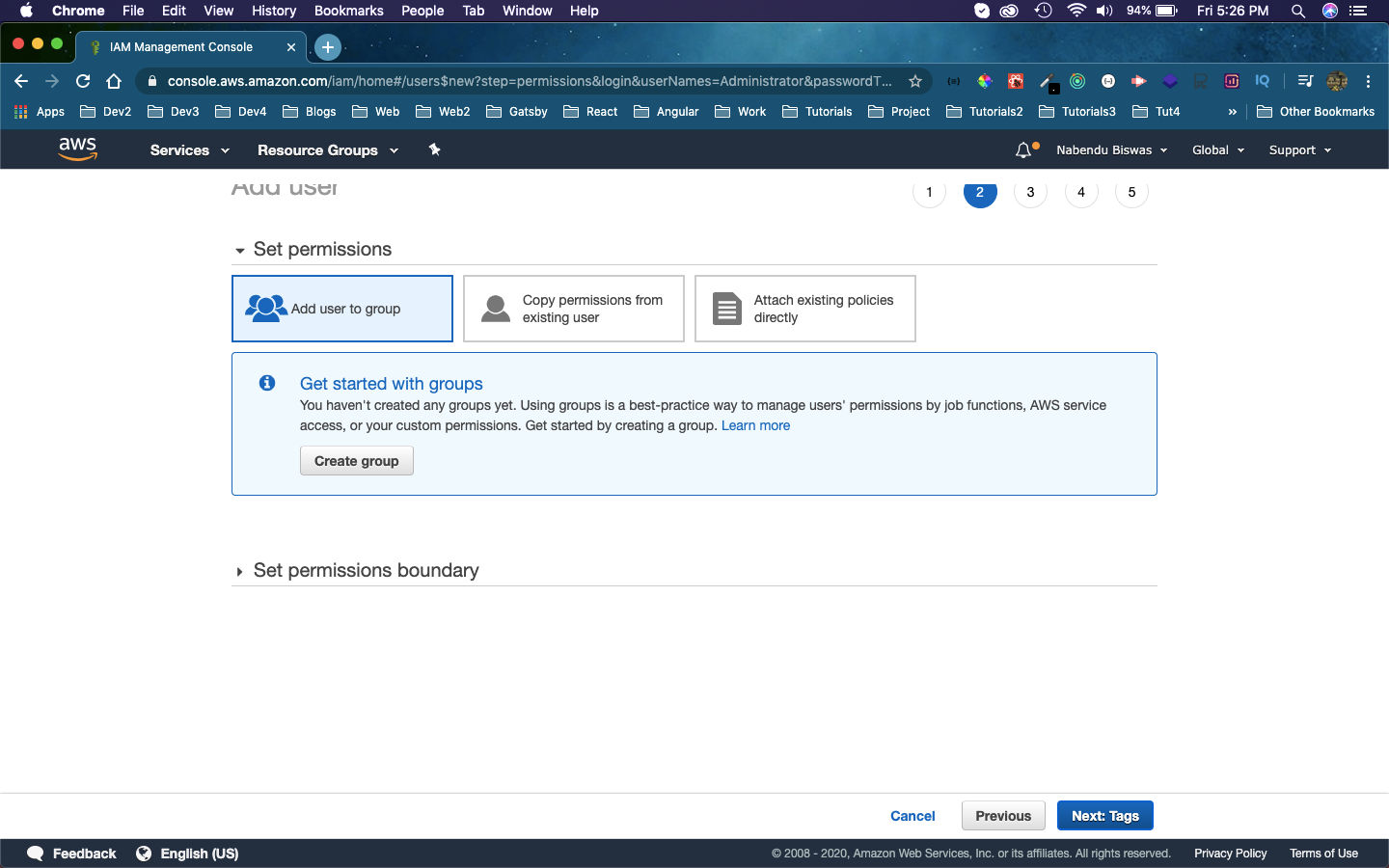Open the Terms of Use link

coord(1323,854)
